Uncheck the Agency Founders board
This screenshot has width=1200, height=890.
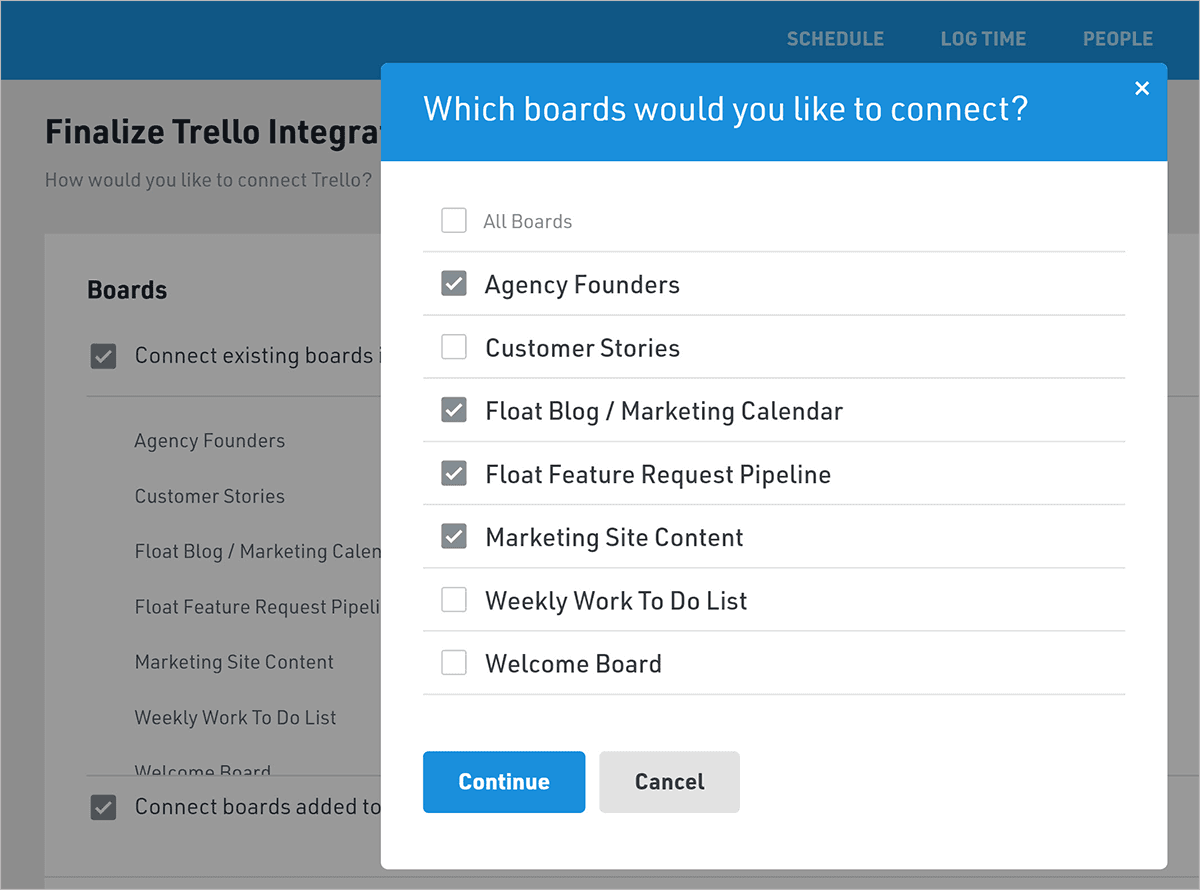(x=454, y=285)
